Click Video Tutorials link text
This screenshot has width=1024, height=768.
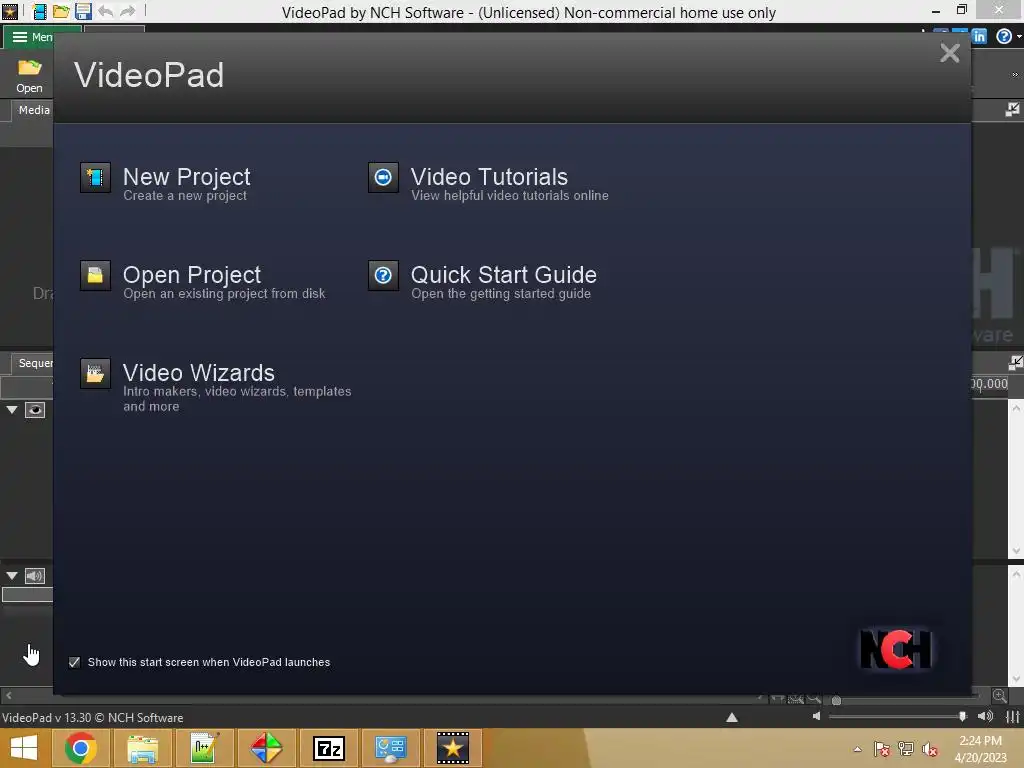point(489,177)
